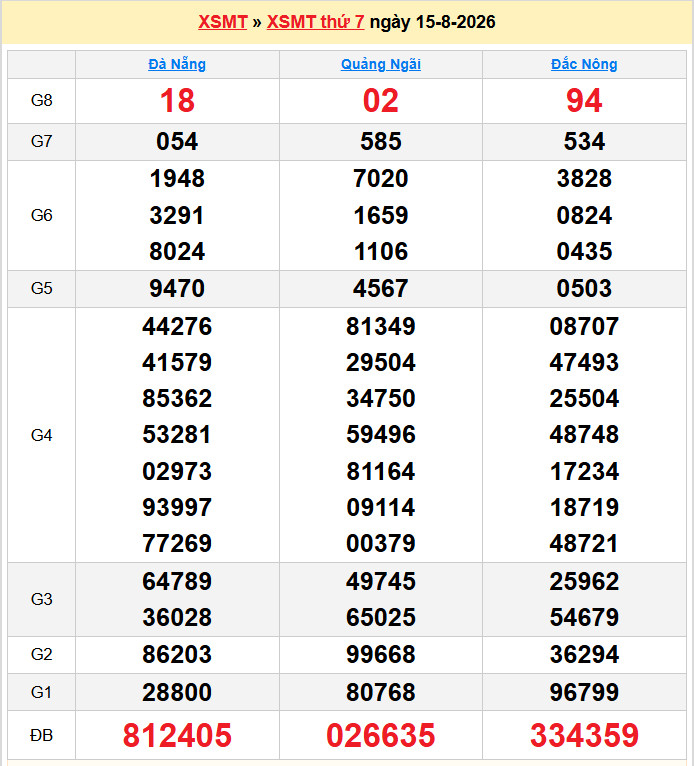Viewport: 694px width, 766px height.
Task: Click the G4 number 25504
Action: pos(584,399)
